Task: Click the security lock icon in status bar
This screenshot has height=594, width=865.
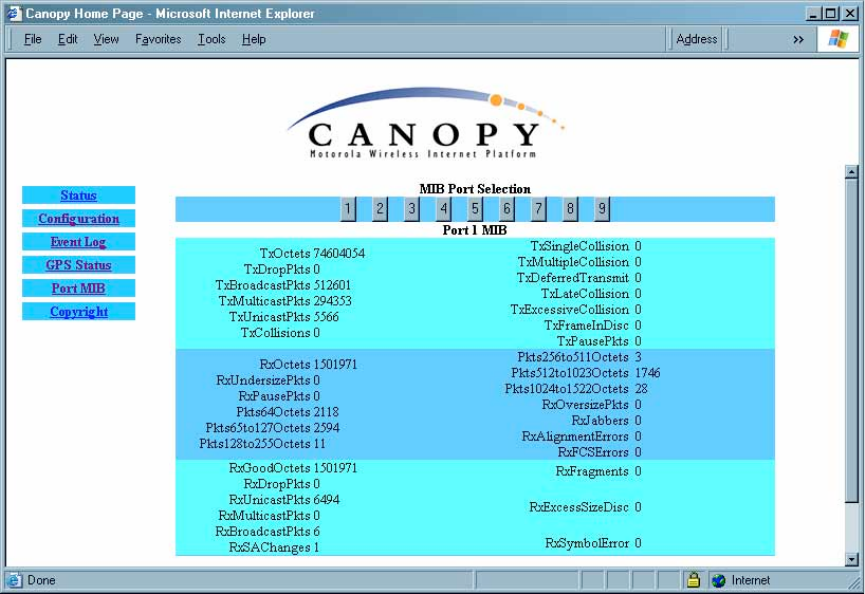Action: [693, 580]
